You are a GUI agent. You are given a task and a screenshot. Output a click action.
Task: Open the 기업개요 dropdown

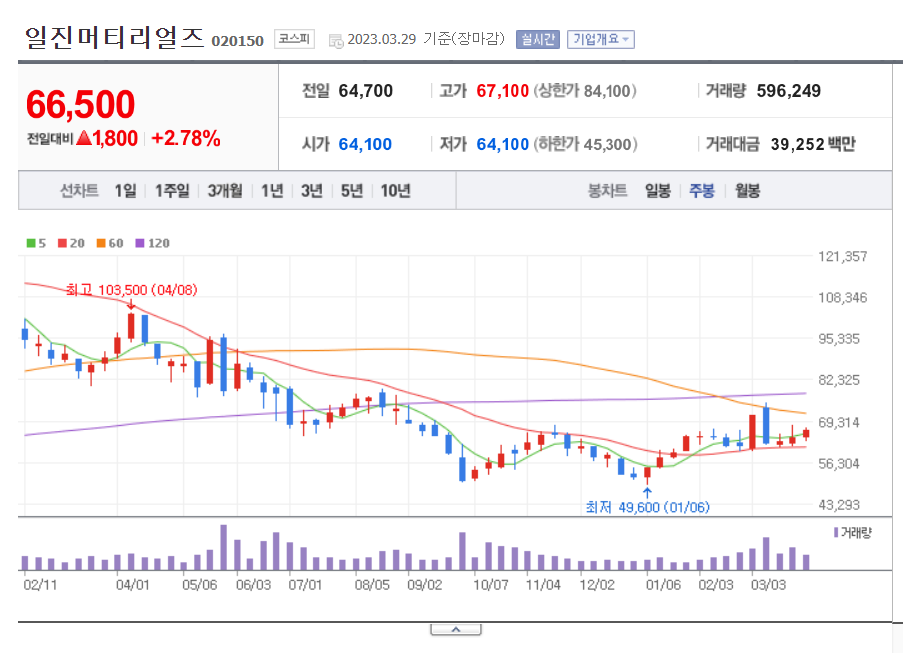click(x=601, y=39)
